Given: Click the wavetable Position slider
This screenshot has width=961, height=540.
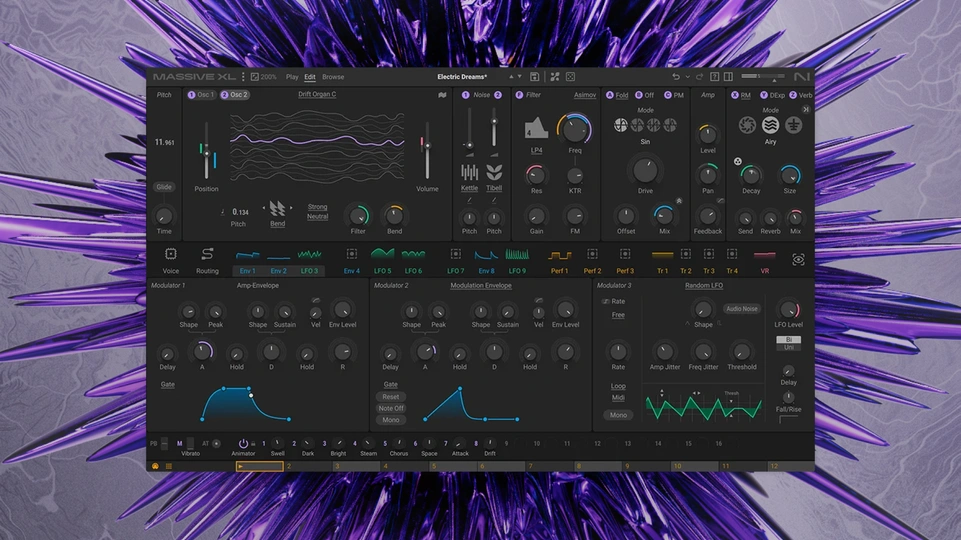Looking at the screenshot, I should pyautogui.click(x=207, y=151).
